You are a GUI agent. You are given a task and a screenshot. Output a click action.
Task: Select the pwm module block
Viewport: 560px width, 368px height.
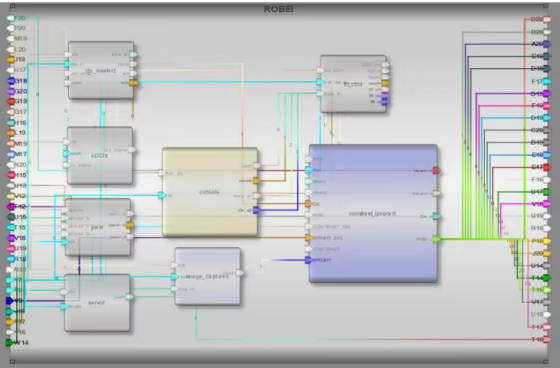coord(98,227)
